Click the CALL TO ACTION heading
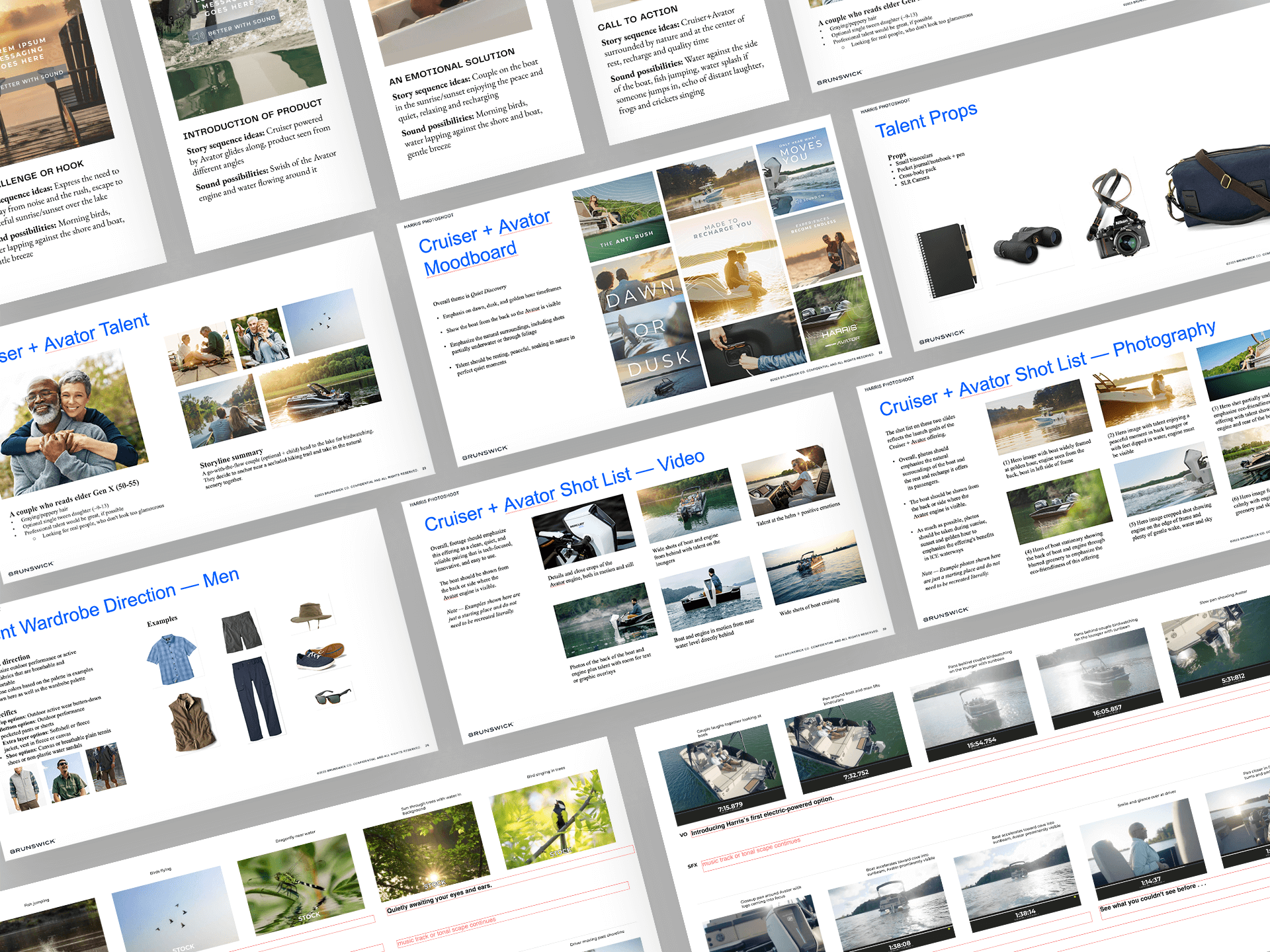The image size is (1270, 952). coord(637,18)
